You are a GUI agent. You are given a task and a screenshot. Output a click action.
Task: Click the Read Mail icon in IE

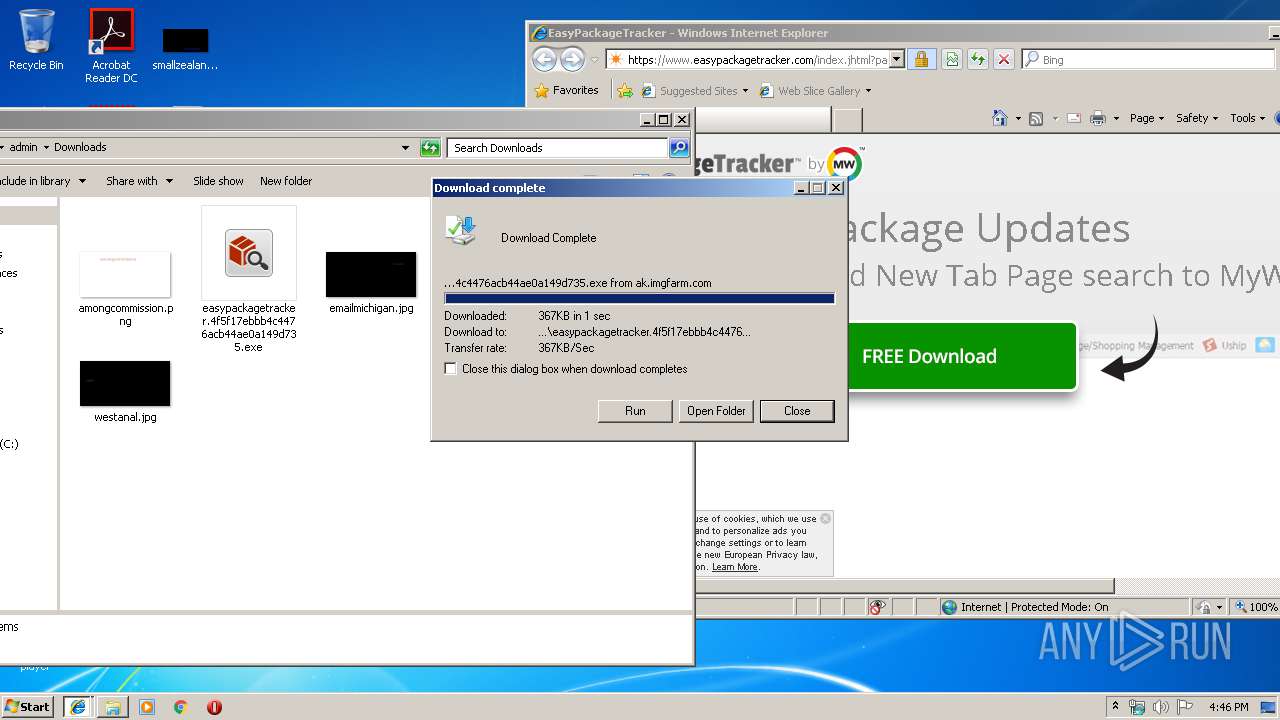1074,118
